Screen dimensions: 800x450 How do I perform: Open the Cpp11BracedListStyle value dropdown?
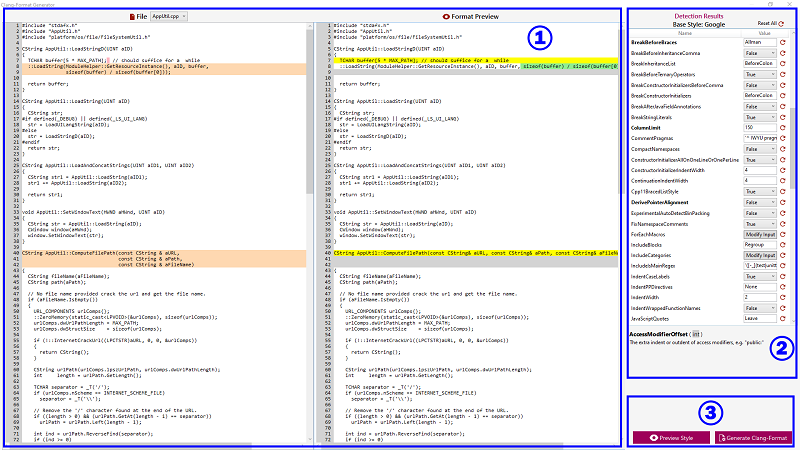click(760, 191)
